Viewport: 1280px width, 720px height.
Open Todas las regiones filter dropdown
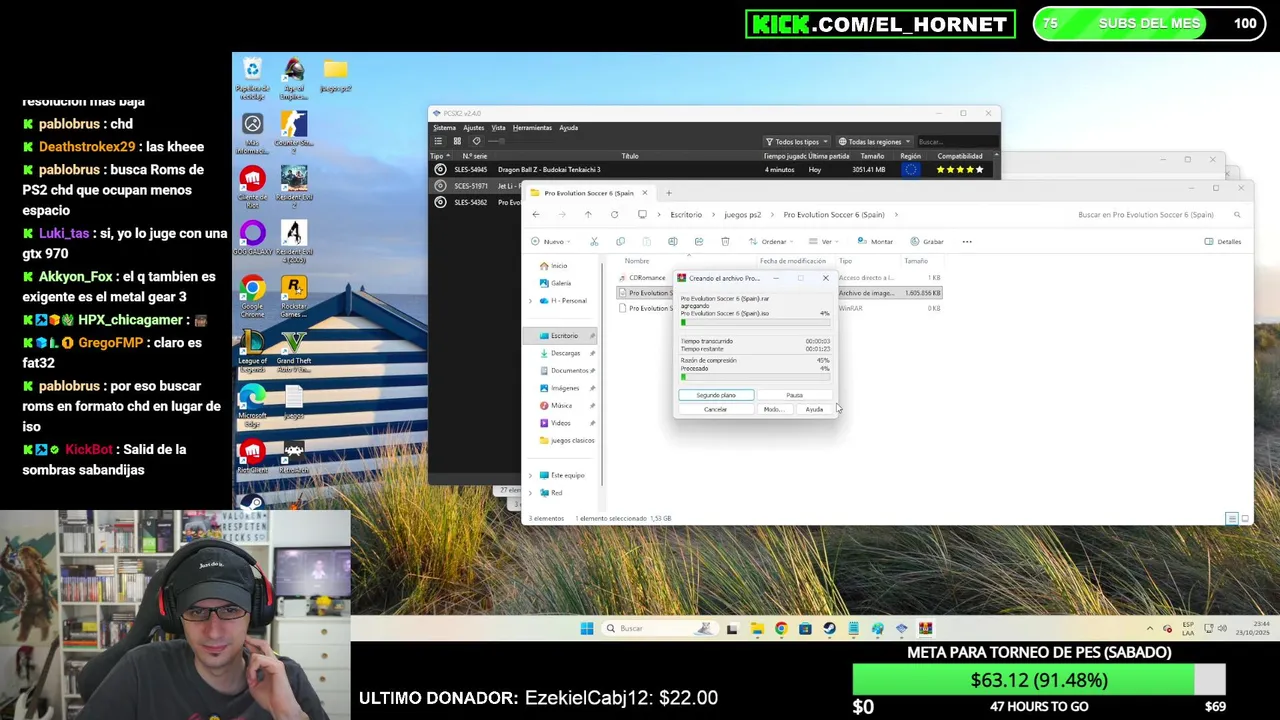(874, 141)
